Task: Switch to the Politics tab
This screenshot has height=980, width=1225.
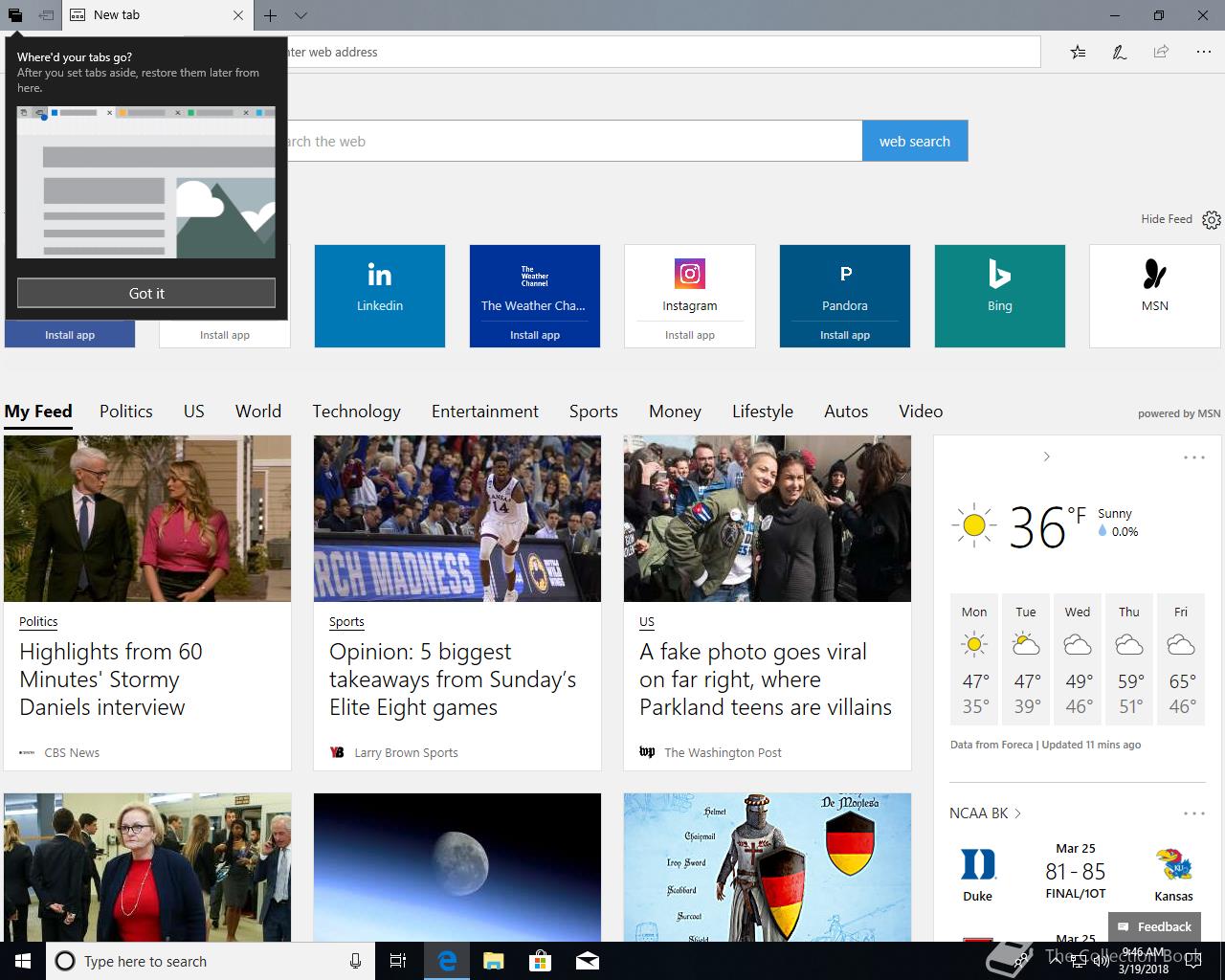Action: point(126,412)
